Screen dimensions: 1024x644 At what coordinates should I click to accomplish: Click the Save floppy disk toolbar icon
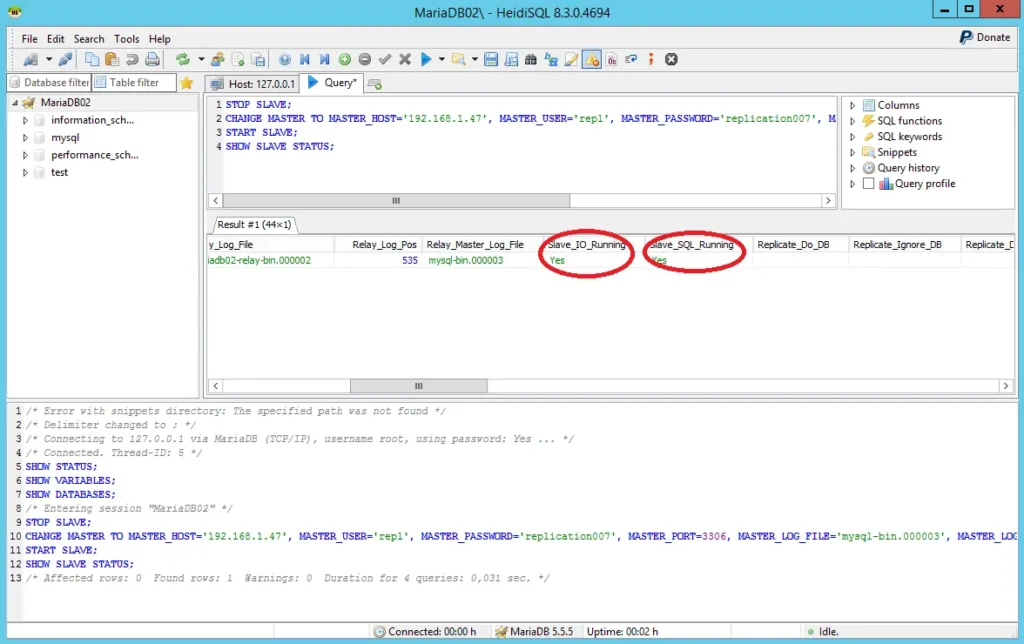[491, 60]
